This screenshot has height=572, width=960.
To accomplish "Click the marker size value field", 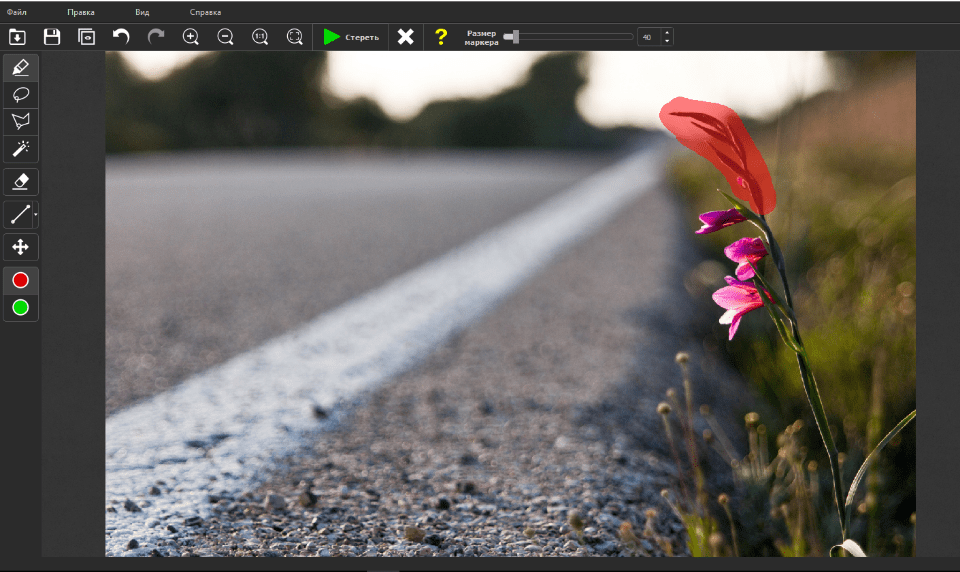I will (x=648, y=37).
